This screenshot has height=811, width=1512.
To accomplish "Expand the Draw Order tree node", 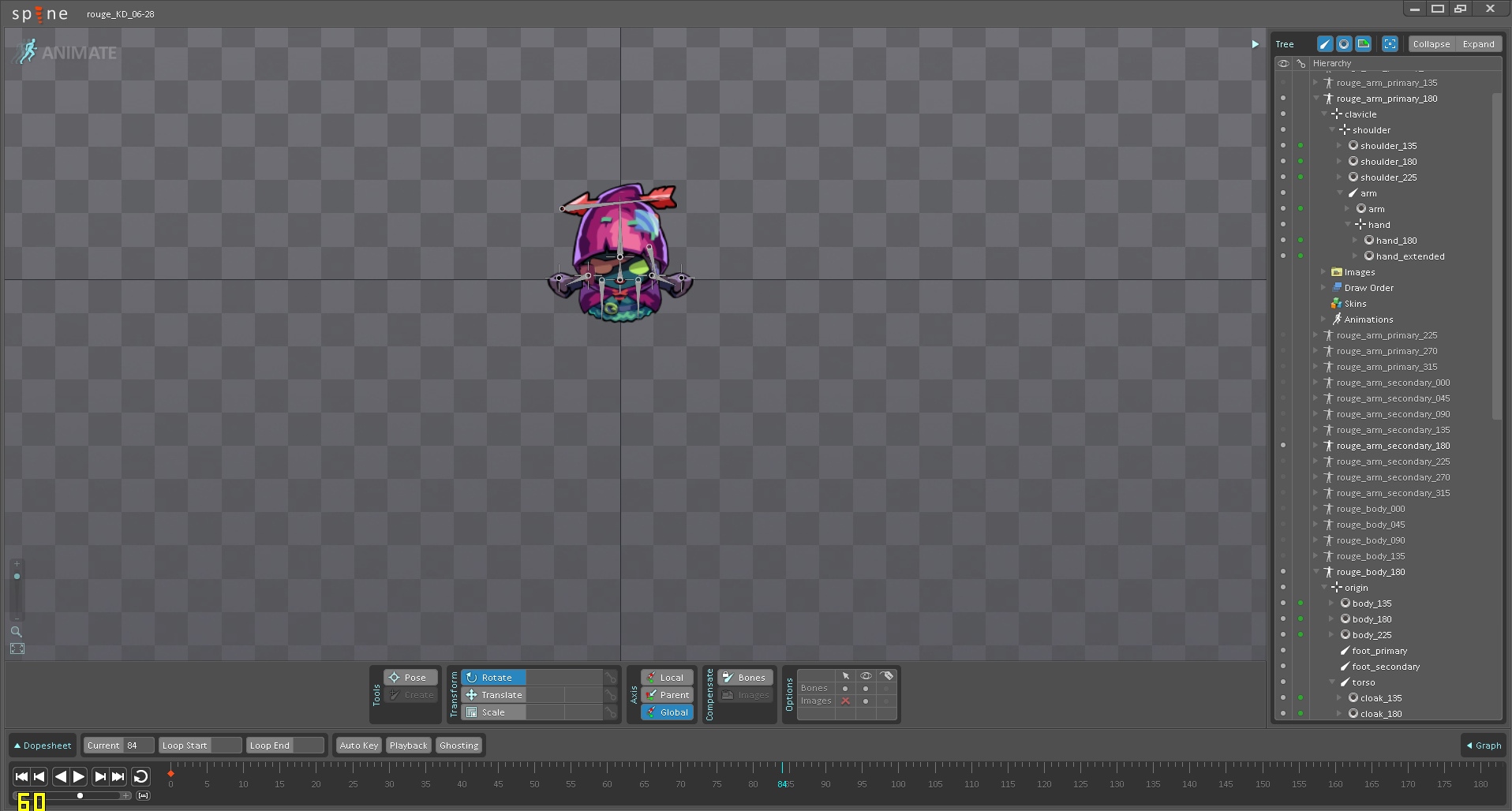I will 1324,288.
